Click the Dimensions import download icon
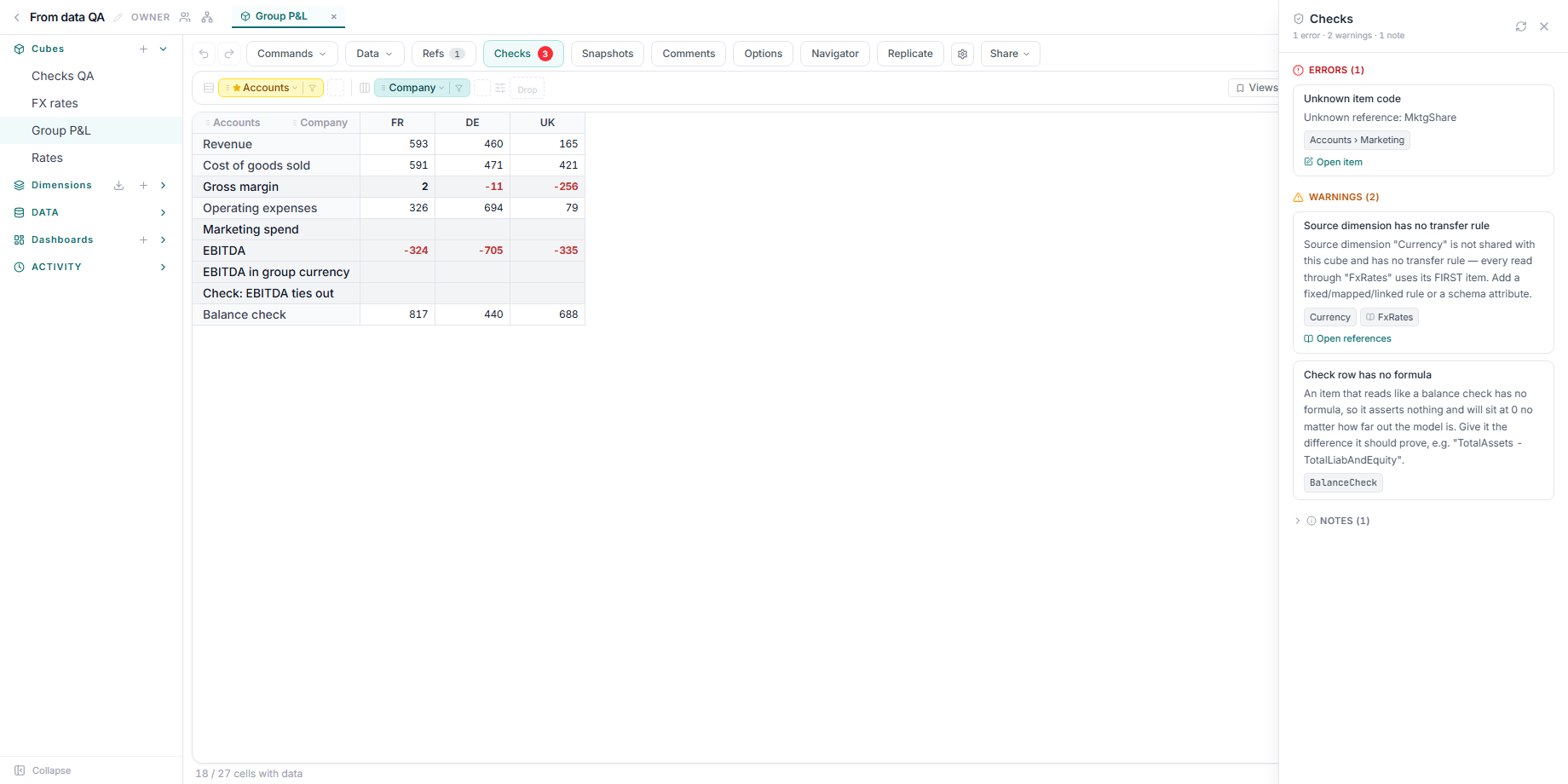Image resolution: width=1568 pixels, height=784 pixels. tap(119, 185)
